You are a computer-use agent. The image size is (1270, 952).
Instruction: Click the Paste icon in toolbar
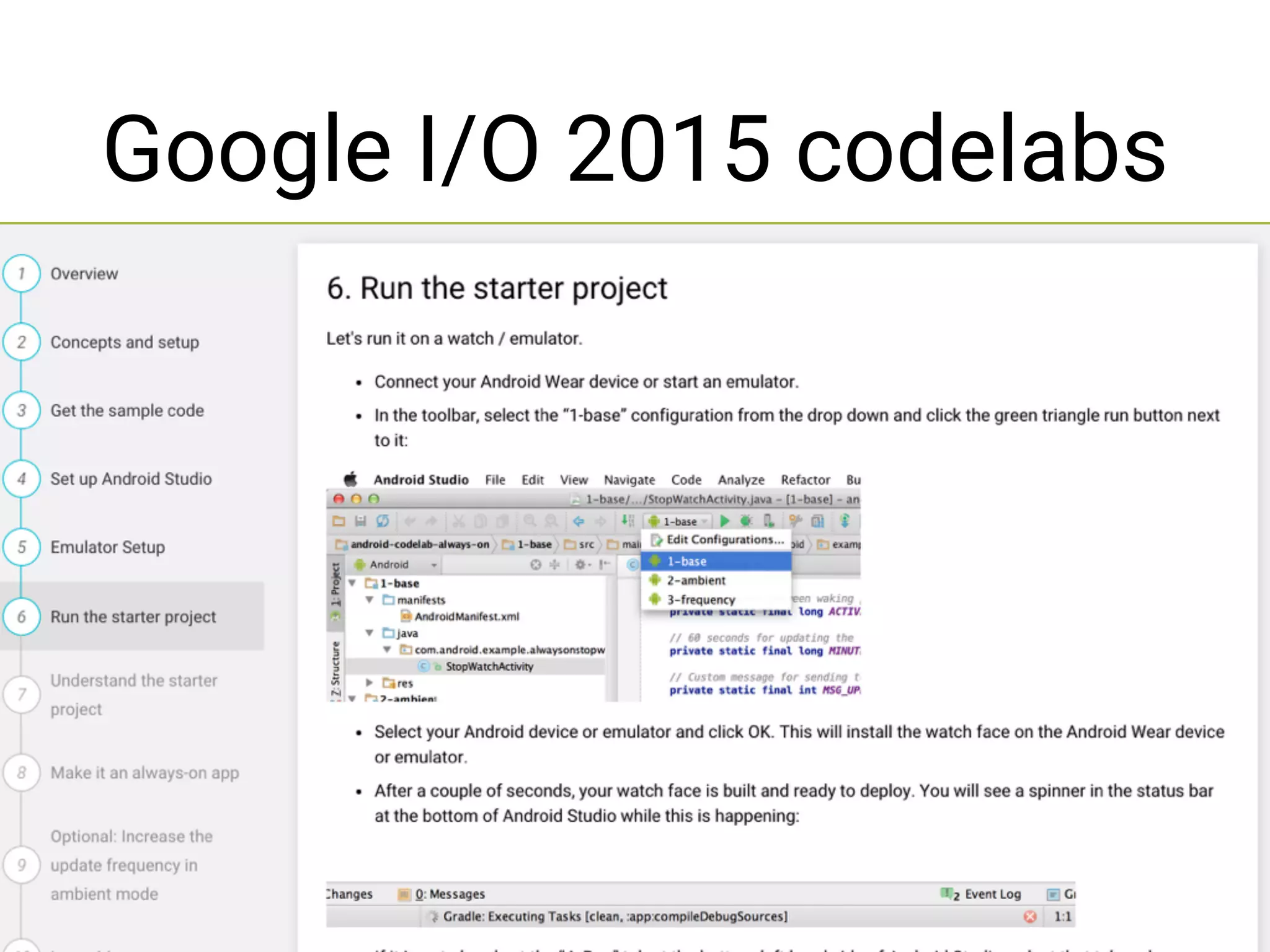point(502,521)
